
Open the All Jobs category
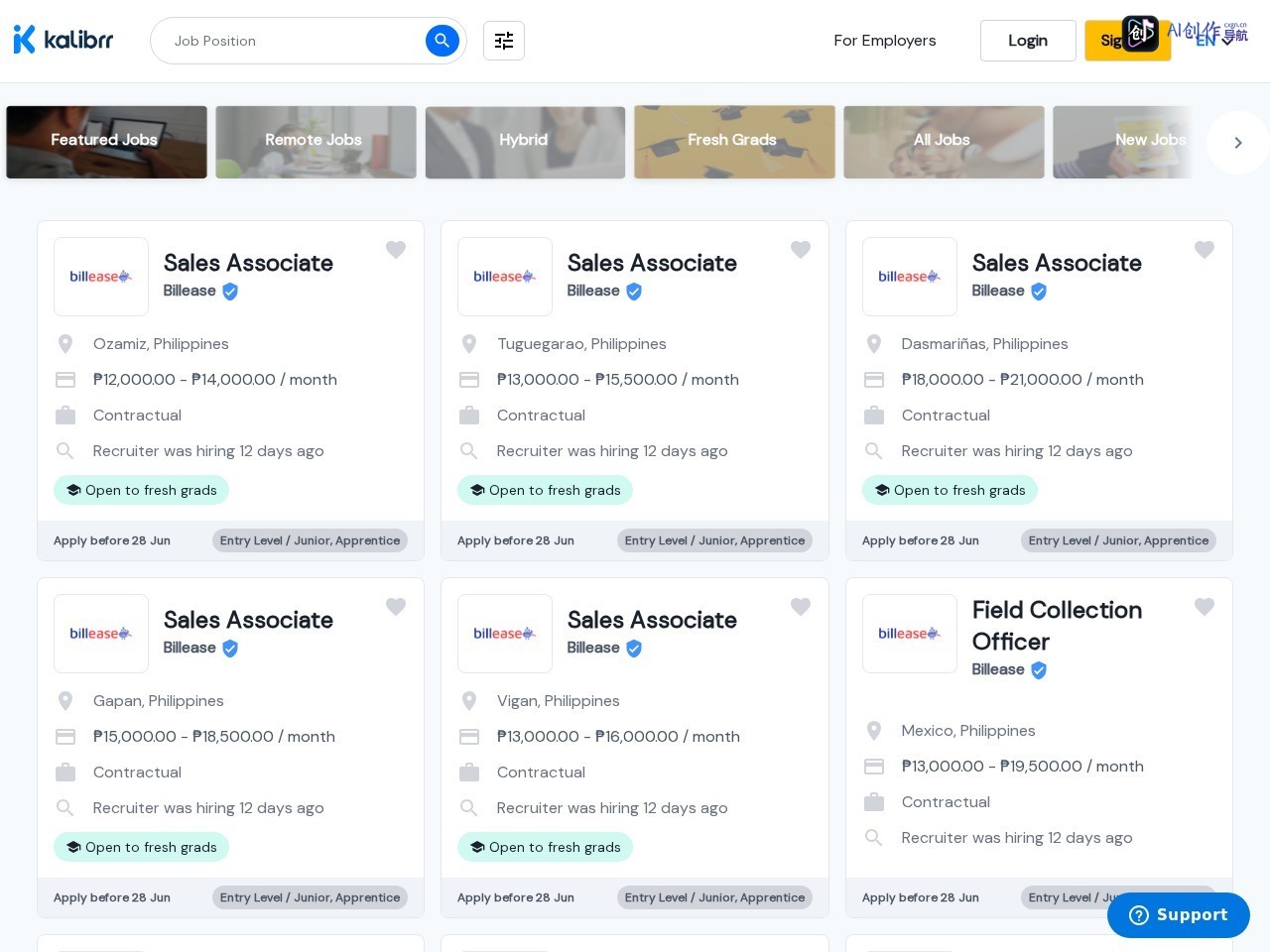pyautogui.click(x=944, y=142)
